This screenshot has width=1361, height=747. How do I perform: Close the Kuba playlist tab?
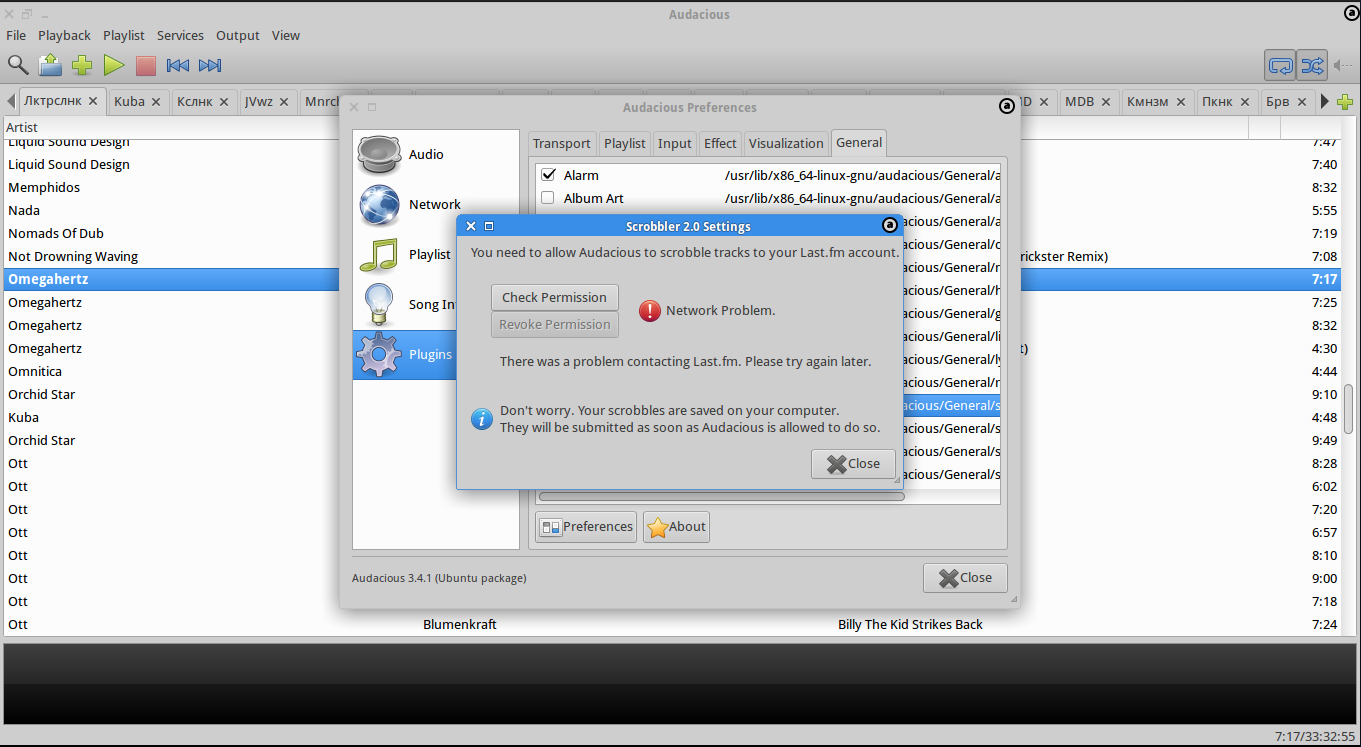(x=156, y=101)
